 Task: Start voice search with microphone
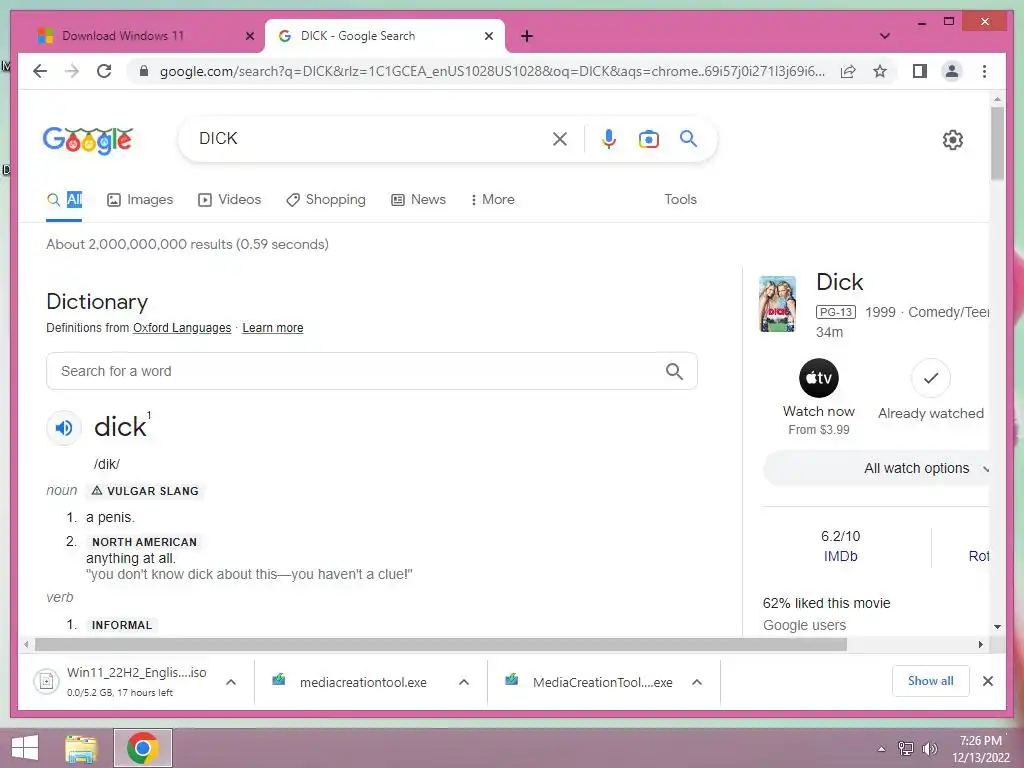(x=609, y=138)
